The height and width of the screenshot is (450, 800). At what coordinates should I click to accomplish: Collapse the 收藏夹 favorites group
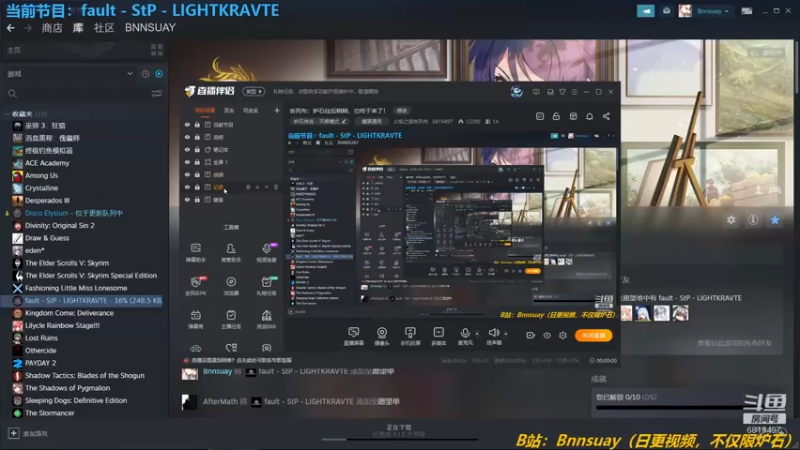coord(7,114)
